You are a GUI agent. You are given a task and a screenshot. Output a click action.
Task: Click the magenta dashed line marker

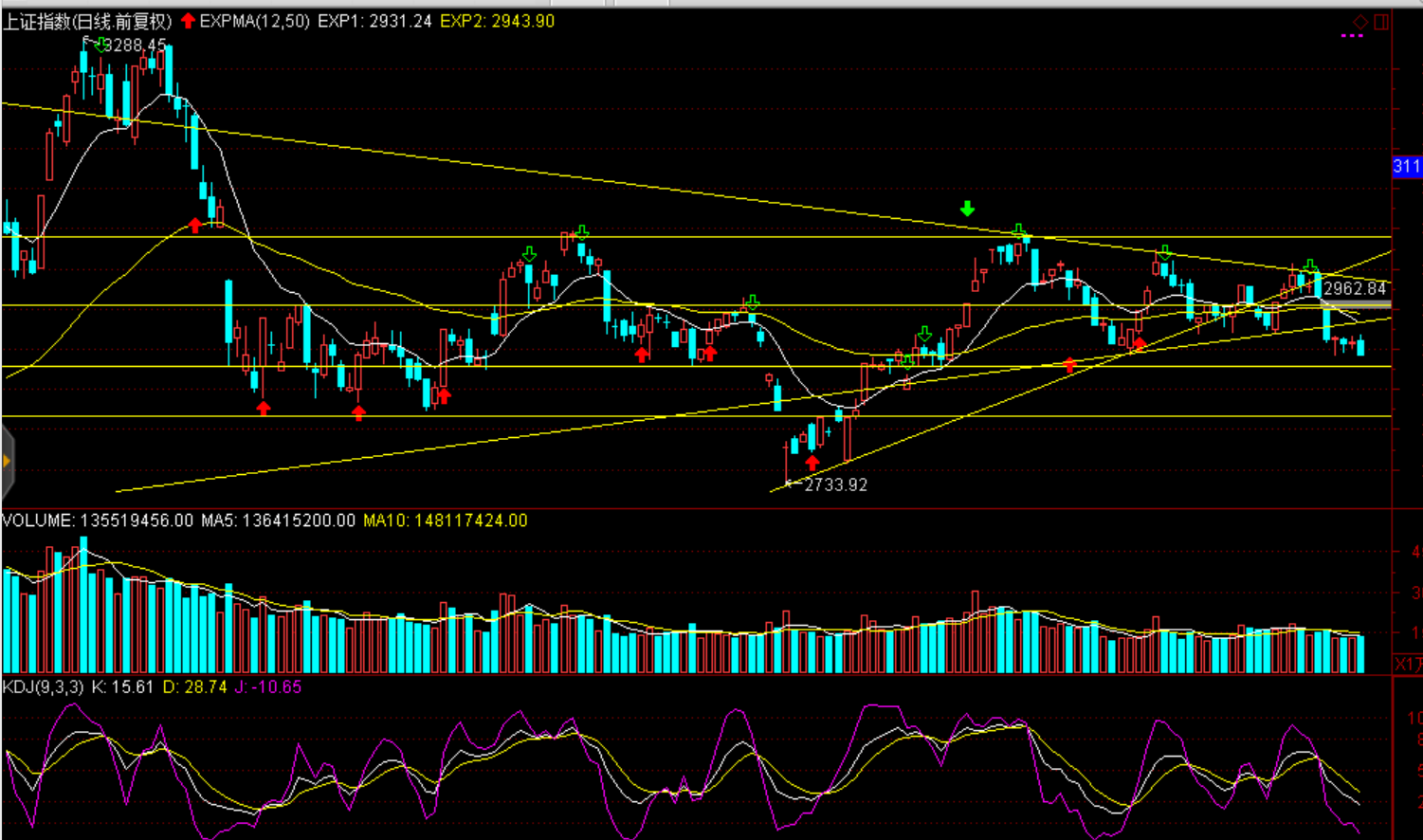1352,36
